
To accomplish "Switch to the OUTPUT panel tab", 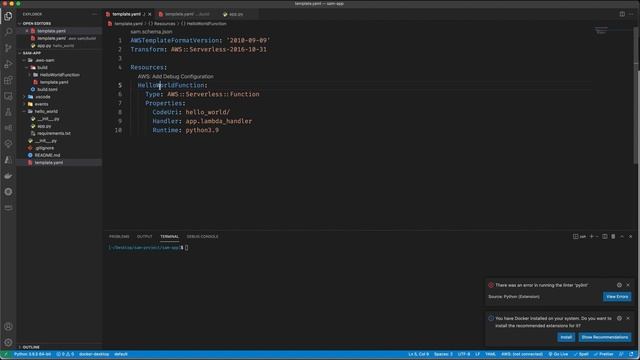I will (x=144, y=236).
